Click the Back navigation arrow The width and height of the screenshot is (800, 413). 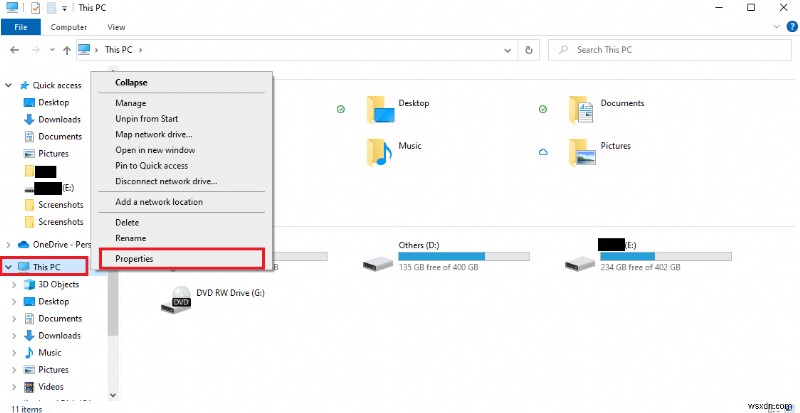coord(14,50)
